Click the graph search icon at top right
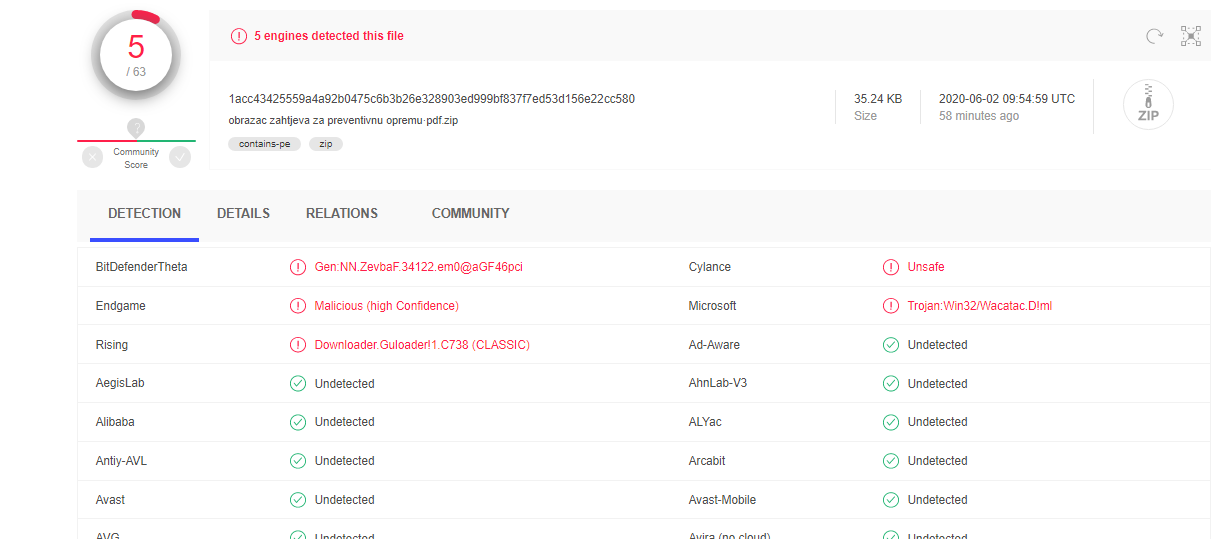This screenshot has height=539, width=1211. (1190, 36)
